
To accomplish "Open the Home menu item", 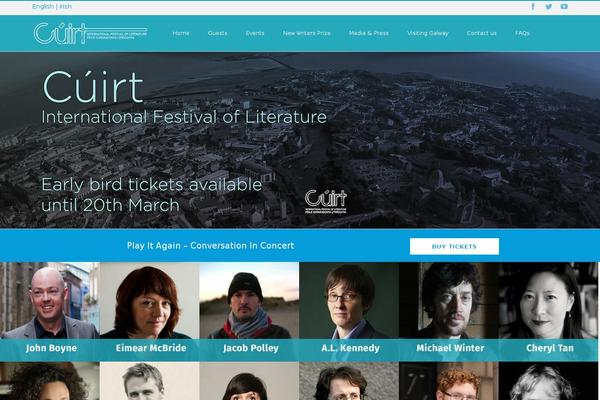I will [181, 33].
